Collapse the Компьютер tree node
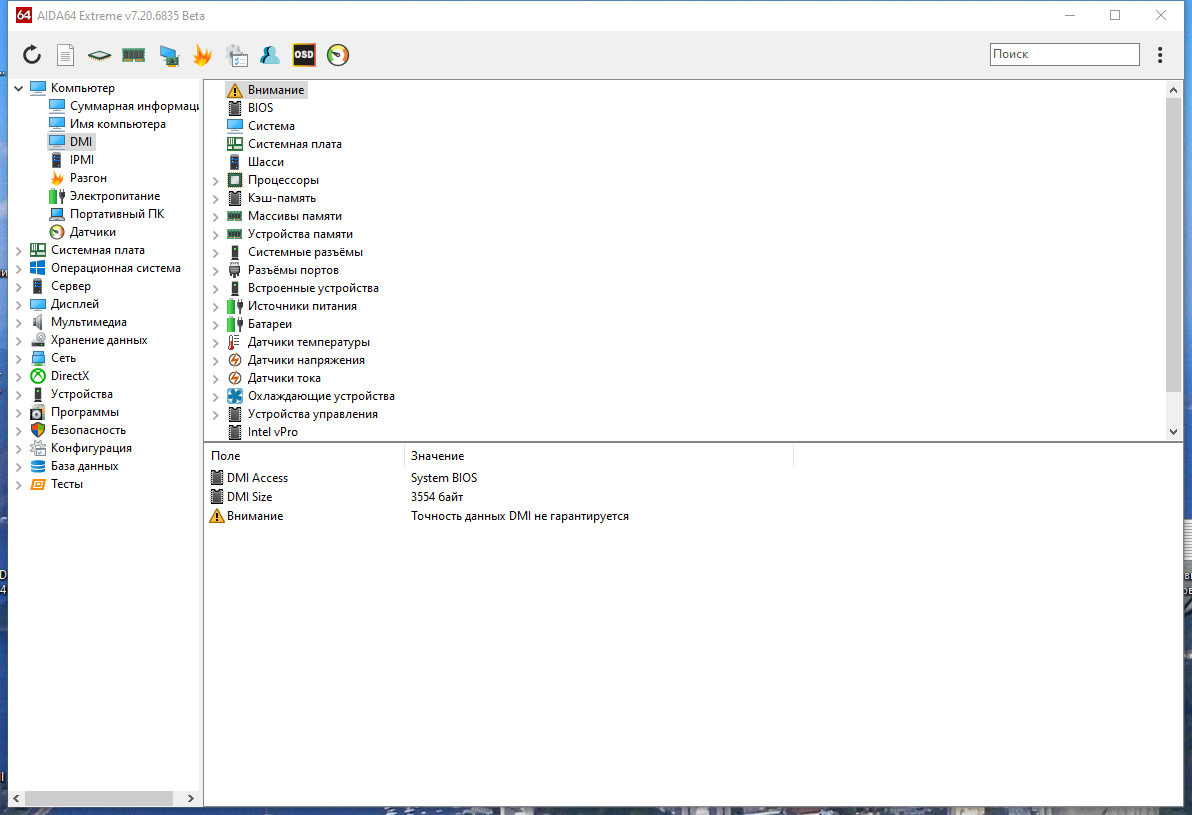This screenshot has width=1192, height=815. tap(18, 88)
